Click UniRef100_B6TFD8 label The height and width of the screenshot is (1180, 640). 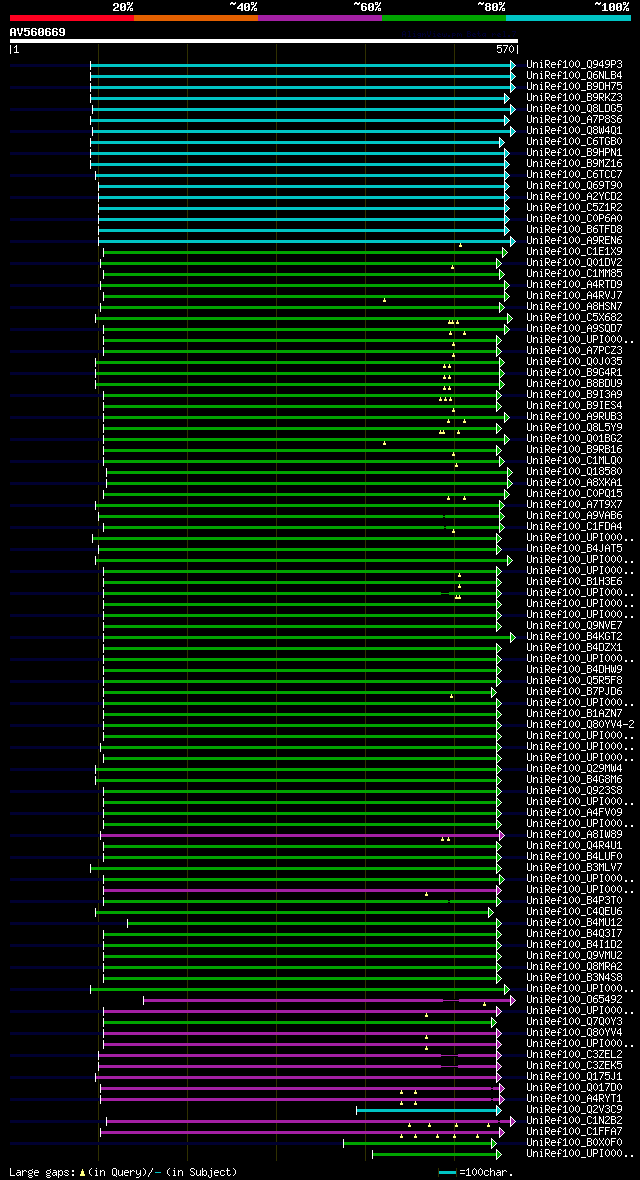click(574, 230)
